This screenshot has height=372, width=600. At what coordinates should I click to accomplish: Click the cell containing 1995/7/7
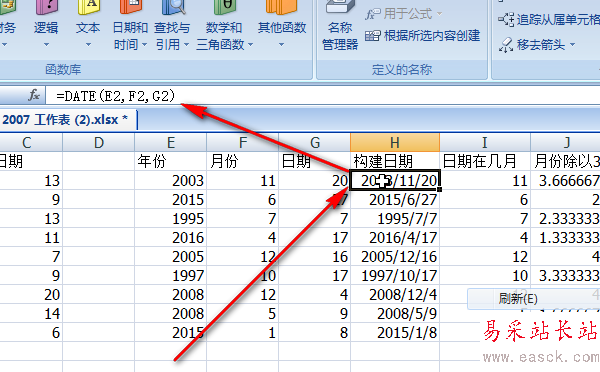(395, 219)
